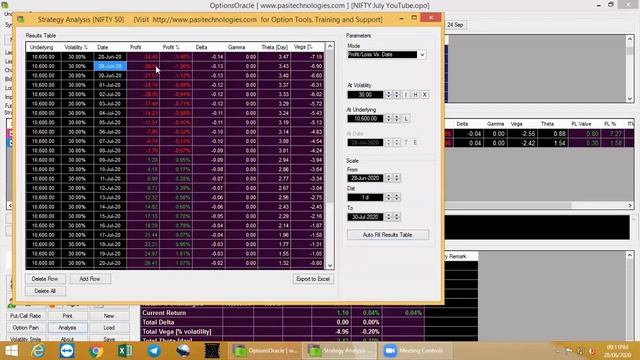Click the Export to Excel button
The image size is (640, 360).
click(x=313, y=279)
